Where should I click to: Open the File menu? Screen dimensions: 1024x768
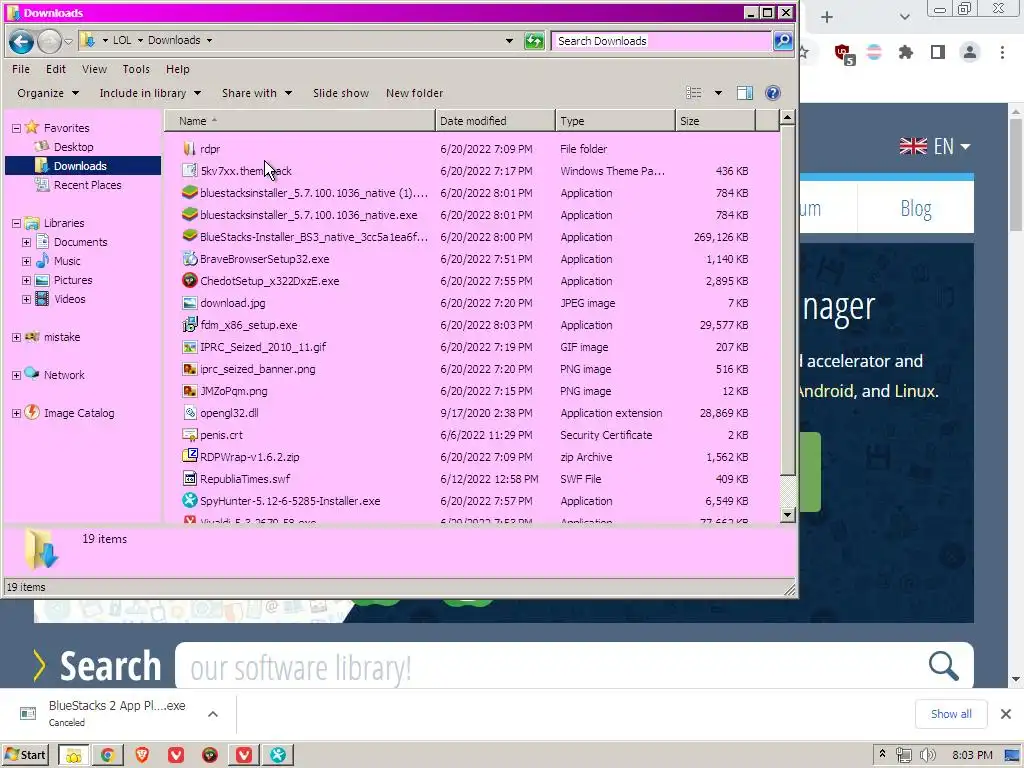click(x=21, y=69)
